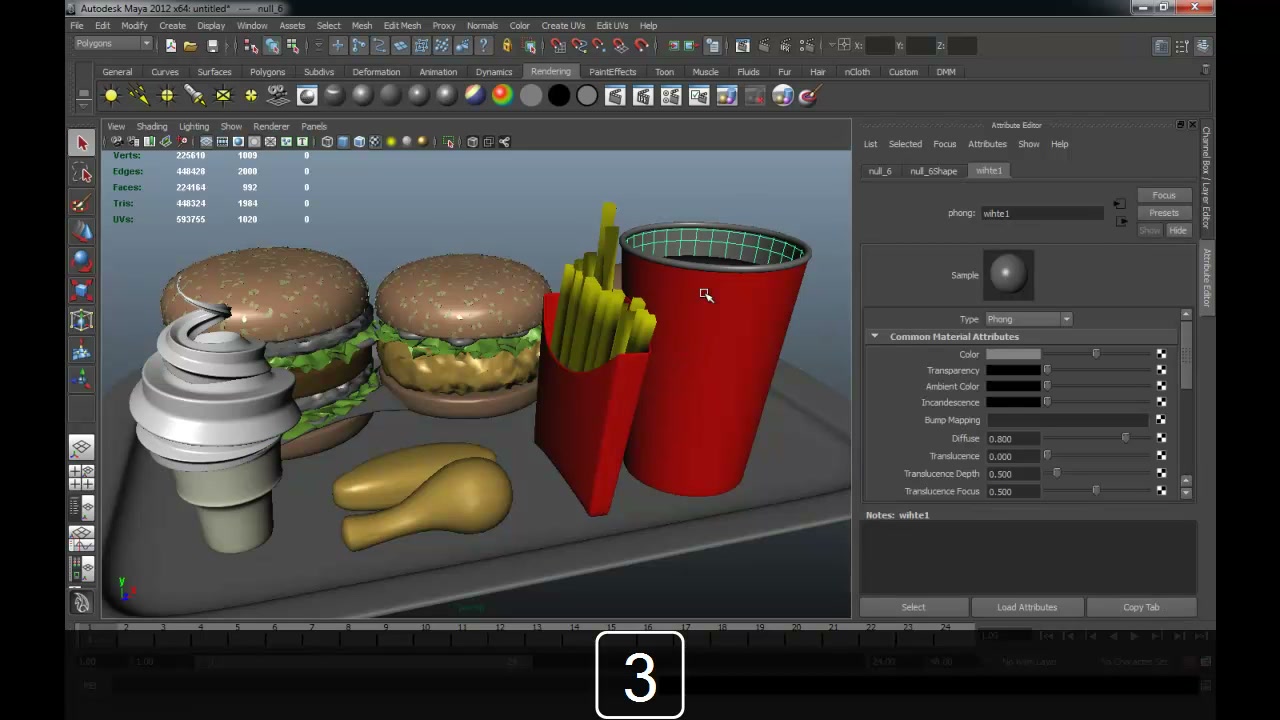Open the viewport Lighting menu
The image size is (1280, 720).
194,127
